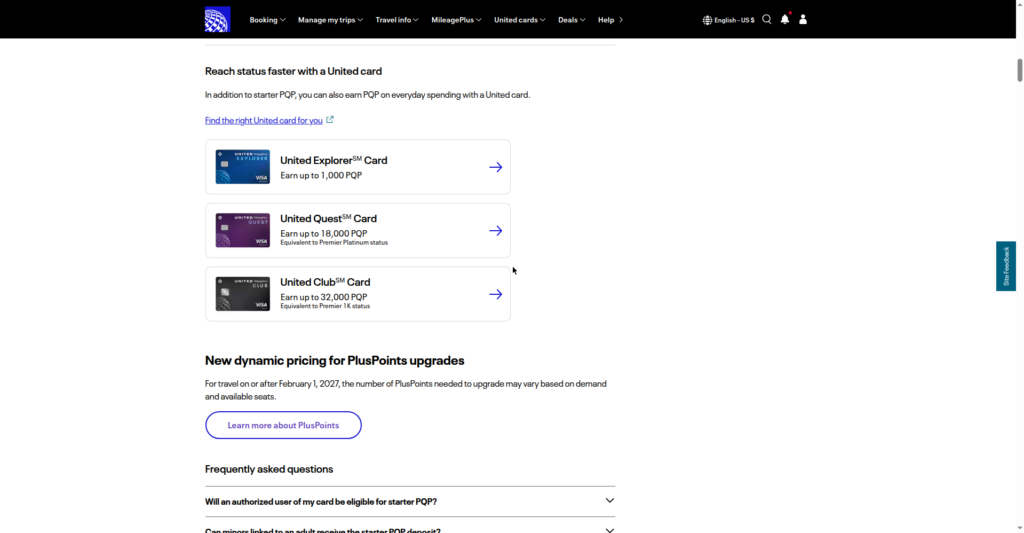Open the site search magnifier icon
The height and width of the screenshot is (533, 1024).
[767, 20]
